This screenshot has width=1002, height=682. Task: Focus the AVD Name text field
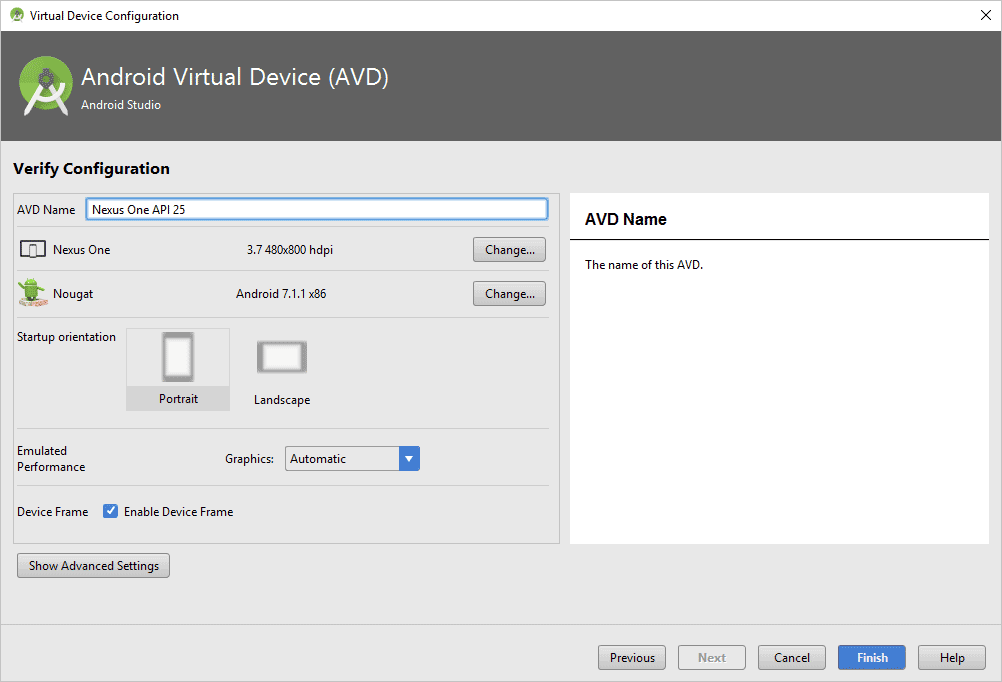pyautogui.click(x=316, y=209)
